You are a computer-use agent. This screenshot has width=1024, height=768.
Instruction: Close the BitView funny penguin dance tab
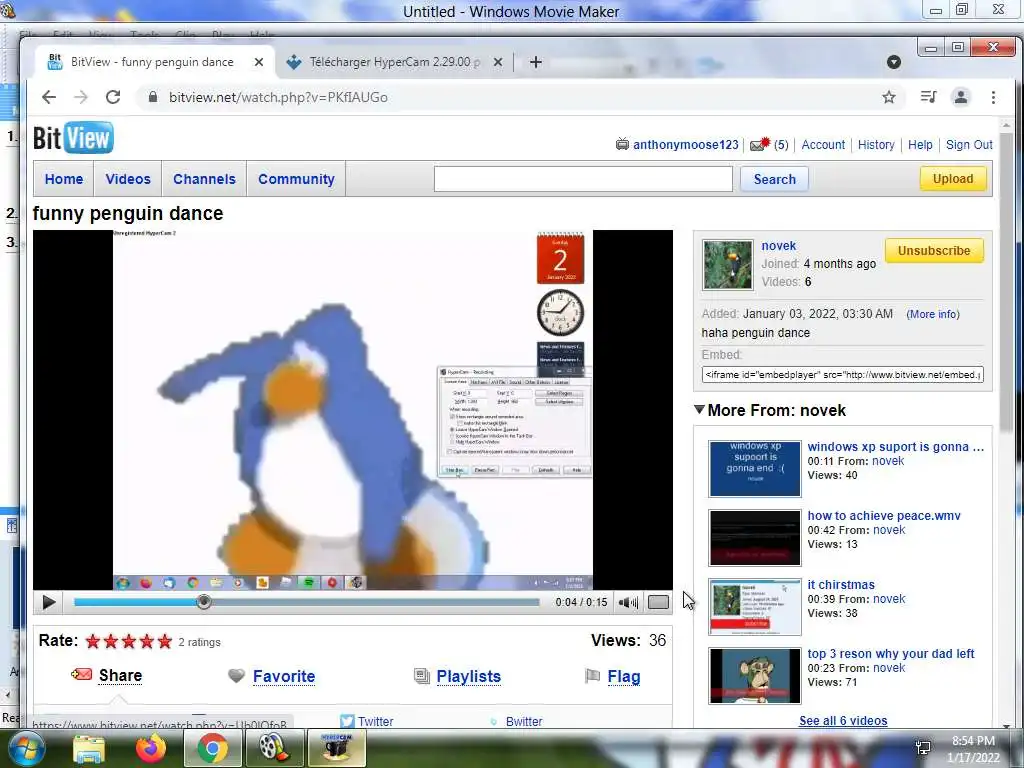259,62
